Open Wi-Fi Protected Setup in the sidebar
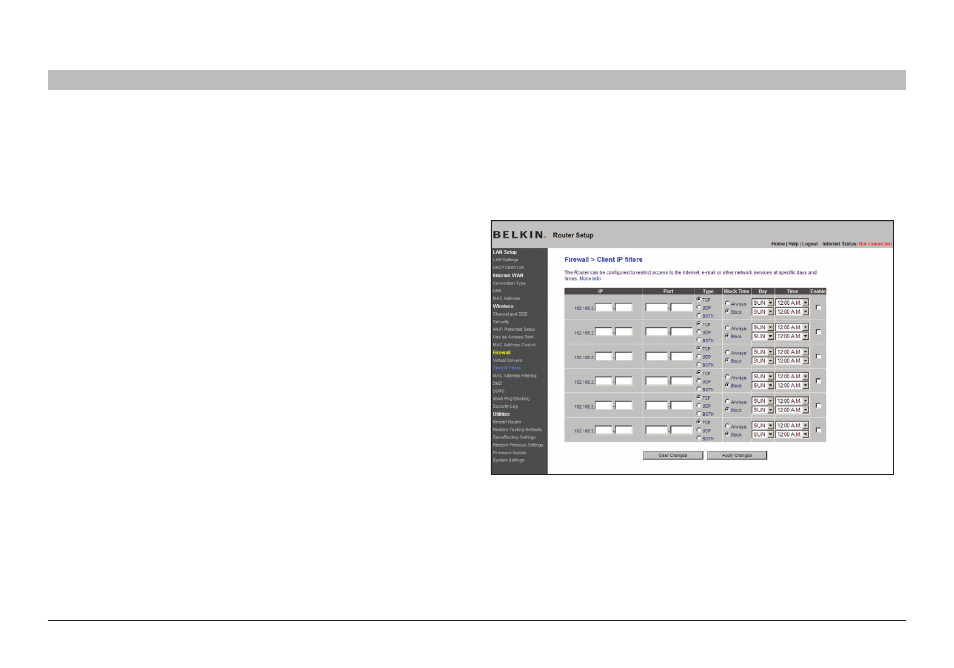Viewport: 954px width, 668px height. coord(514,330)
